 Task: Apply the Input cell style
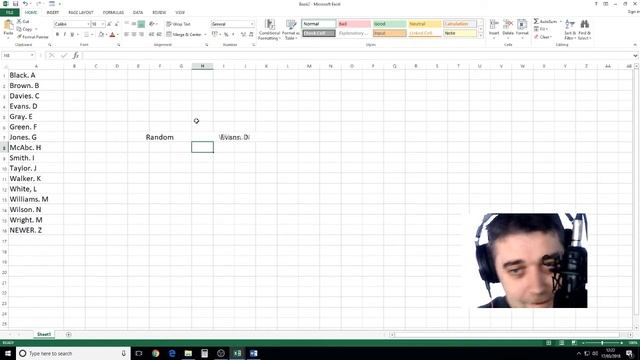[389, 33]
